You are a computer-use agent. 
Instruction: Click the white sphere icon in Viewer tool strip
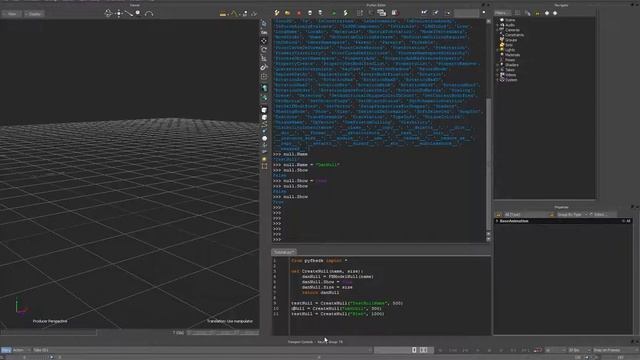click(264, 139)
